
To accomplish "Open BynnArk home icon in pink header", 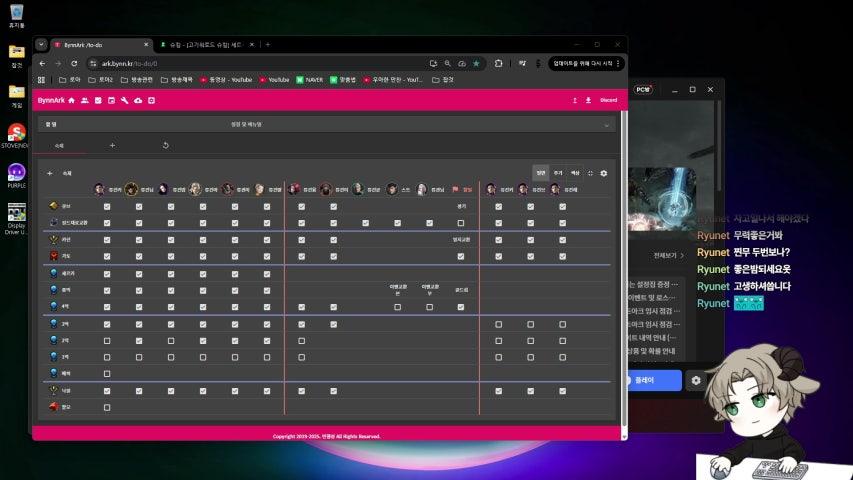I will (71, 100).
